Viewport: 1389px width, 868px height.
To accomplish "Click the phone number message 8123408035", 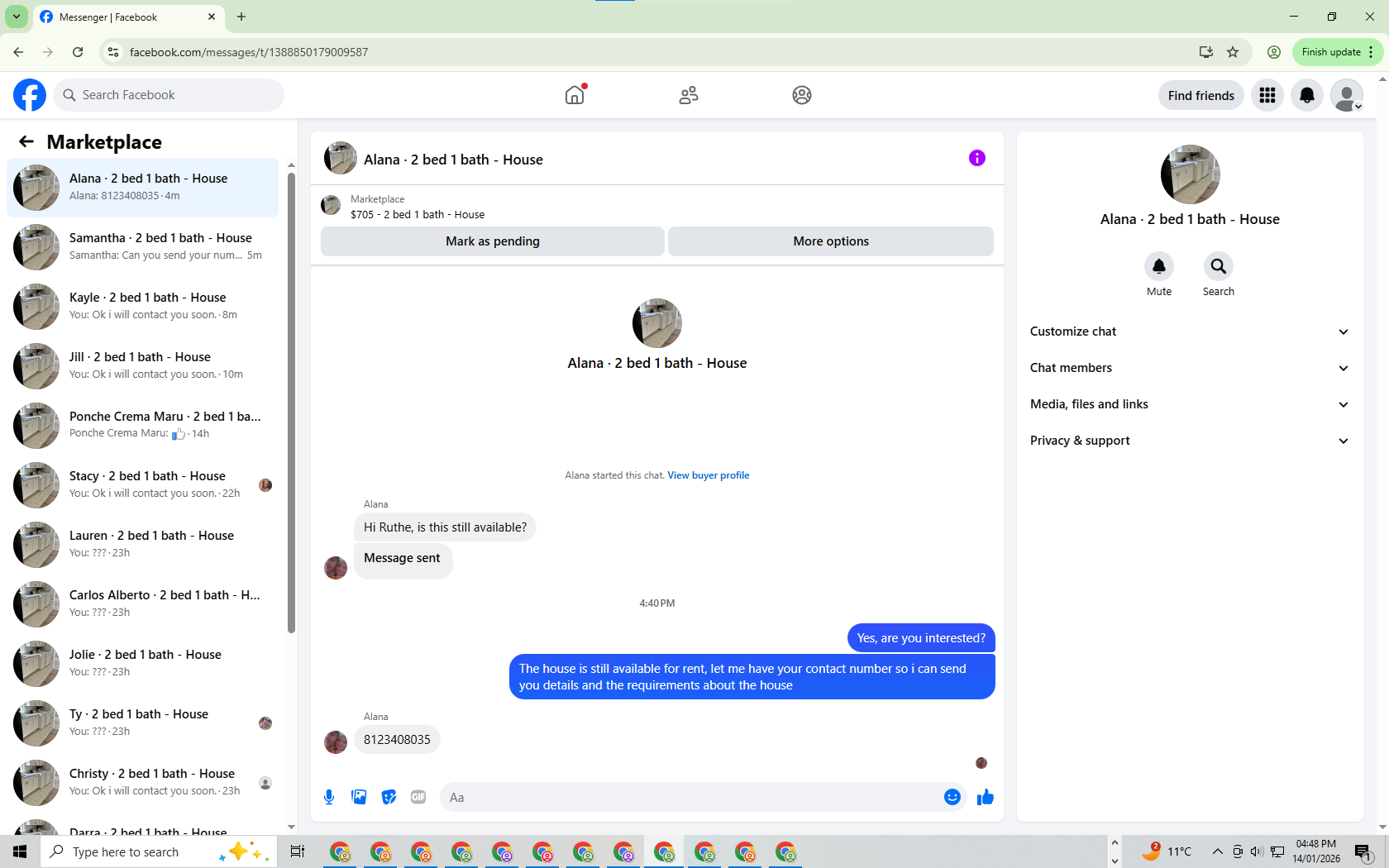I will [397, 740].
